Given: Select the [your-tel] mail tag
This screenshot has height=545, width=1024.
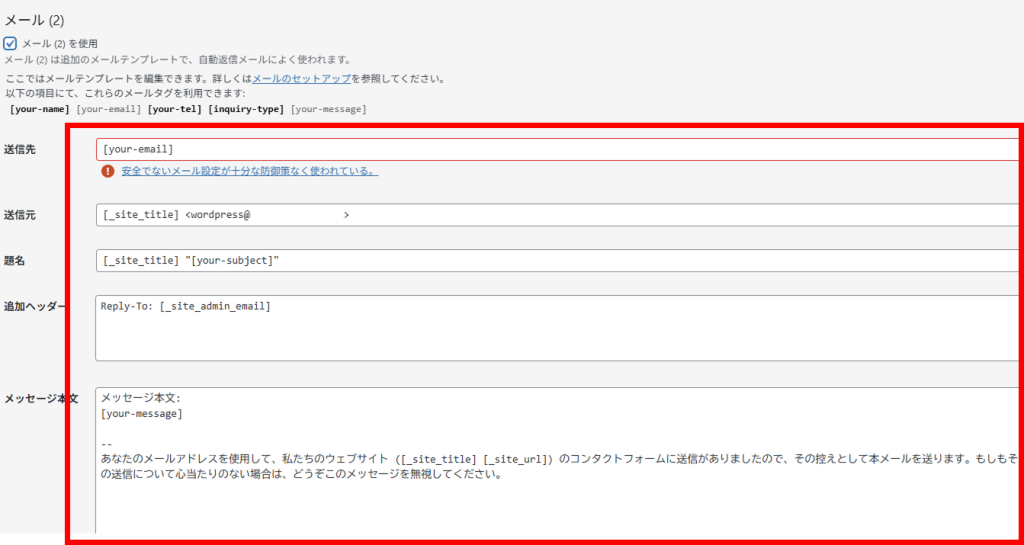Looking at the screenshot, I should click(x=175, y=109).
